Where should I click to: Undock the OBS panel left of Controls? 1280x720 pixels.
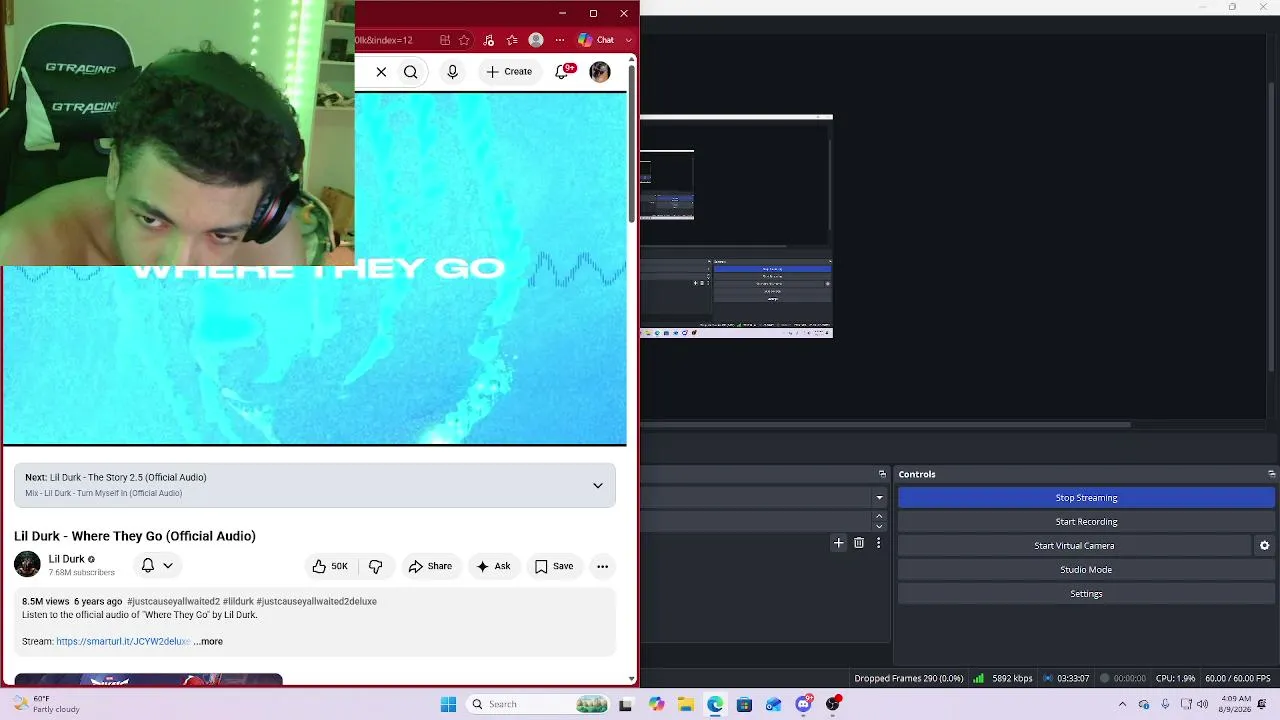click(882, 474)
